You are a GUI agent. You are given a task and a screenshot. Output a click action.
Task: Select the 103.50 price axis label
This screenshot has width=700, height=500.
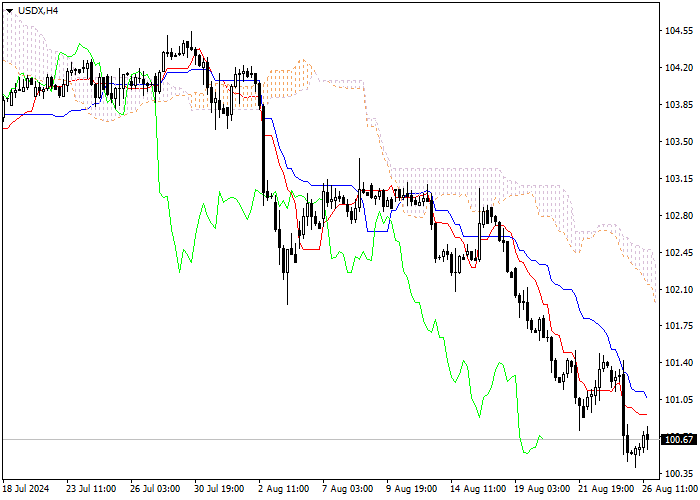point(679,142)
